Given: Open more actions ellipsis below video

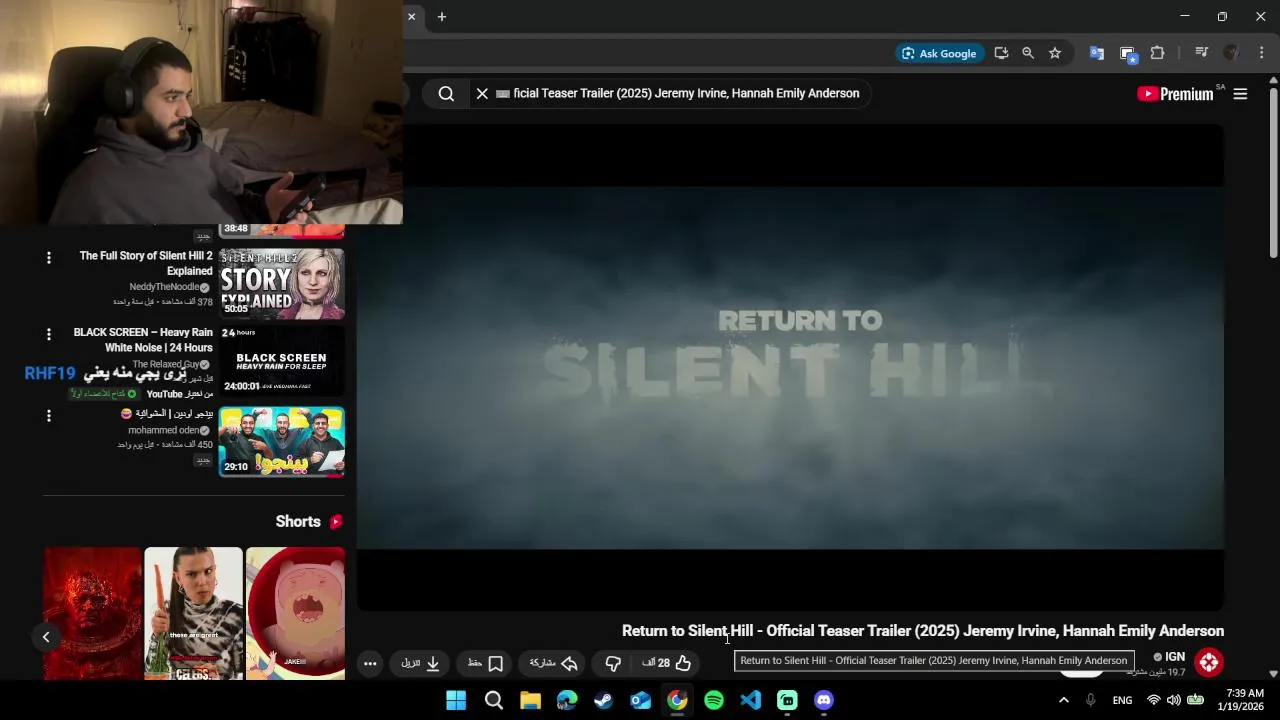Looking at the screenshot, I should [370, 663].
